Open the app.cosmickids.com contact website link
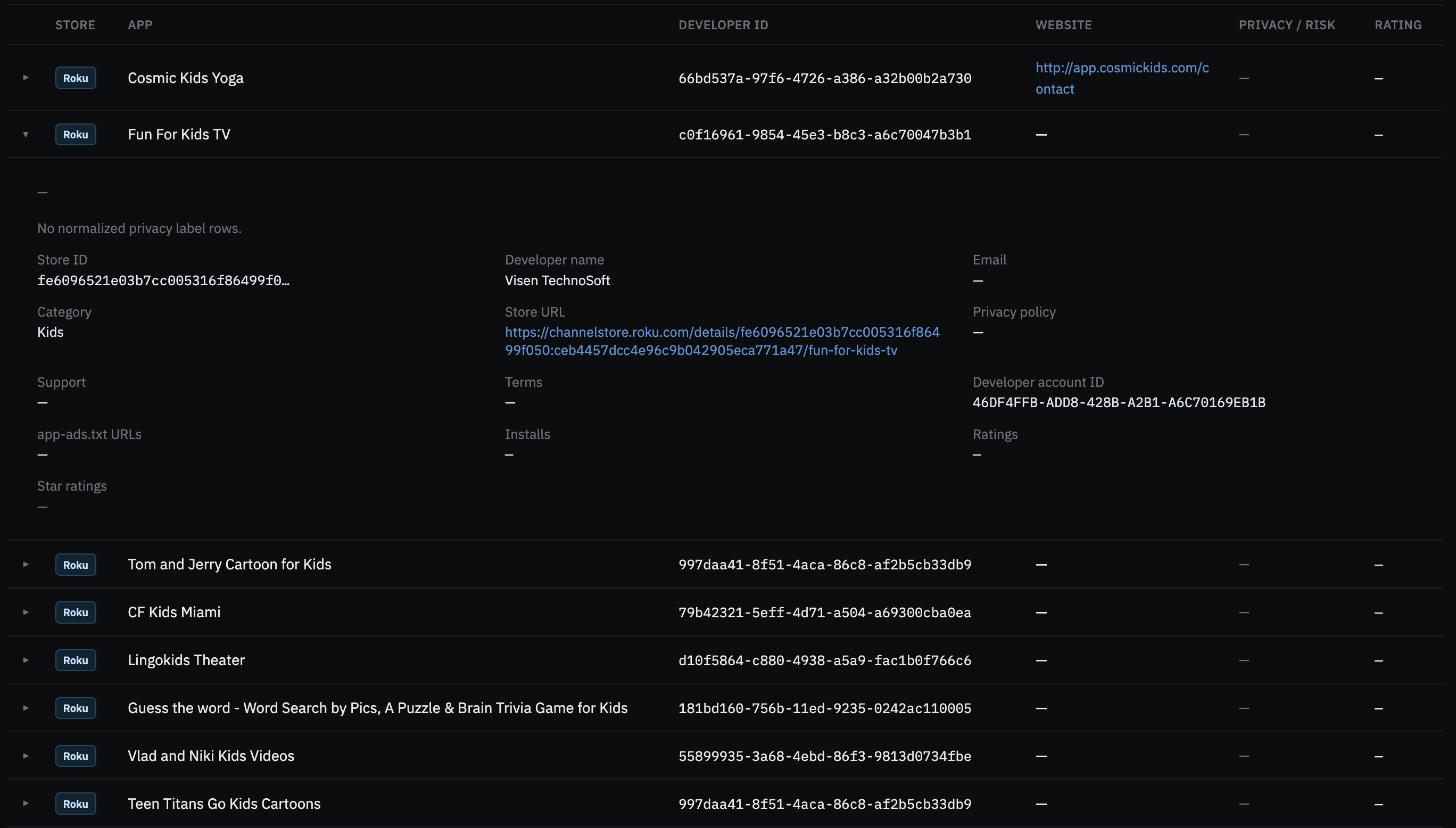1456x828 pixels. click(1122, 78)
